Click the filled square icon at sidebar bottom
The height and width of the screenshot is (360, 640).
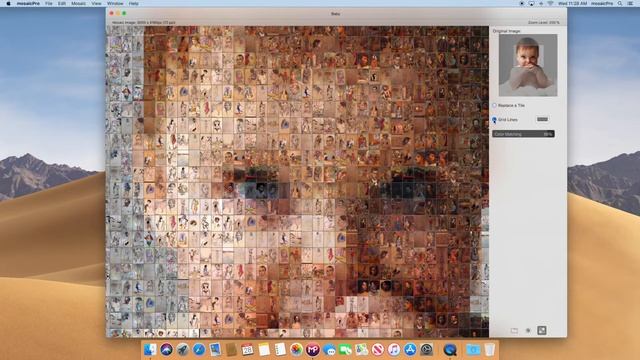coord(542,330)
